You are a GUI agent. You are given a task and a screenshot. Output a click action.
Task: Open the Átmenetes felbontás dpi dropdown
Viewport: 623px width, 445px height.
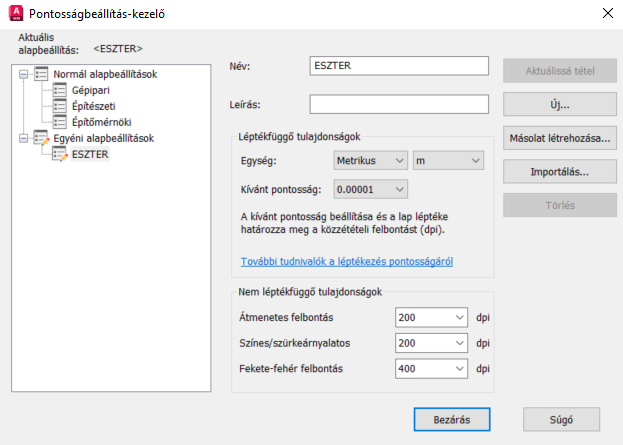(x=431, y=317)
